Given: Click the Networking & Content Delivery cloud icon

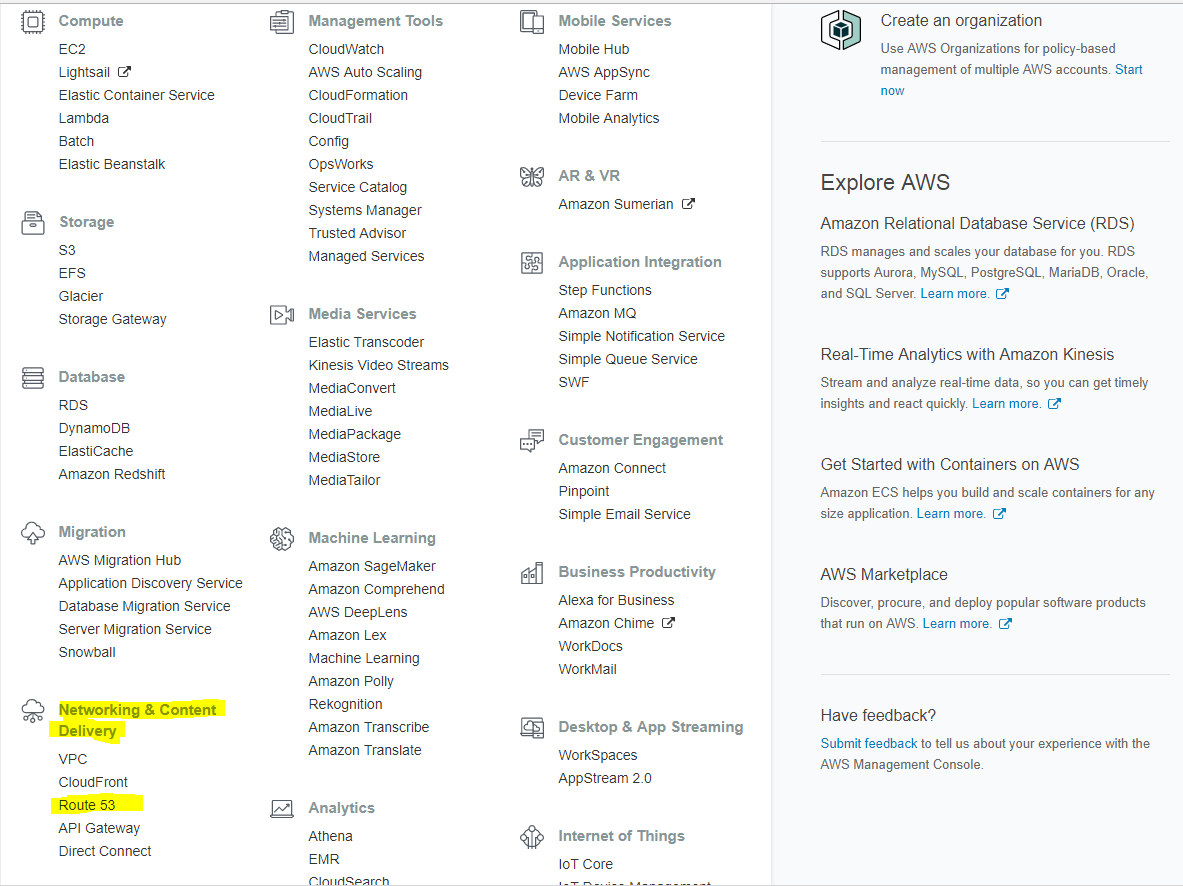Looking at the screenshot, I should 32,711.
